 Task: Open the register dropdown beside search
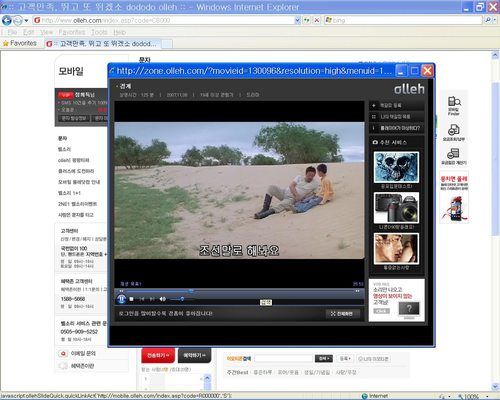[x=345, y=359]
